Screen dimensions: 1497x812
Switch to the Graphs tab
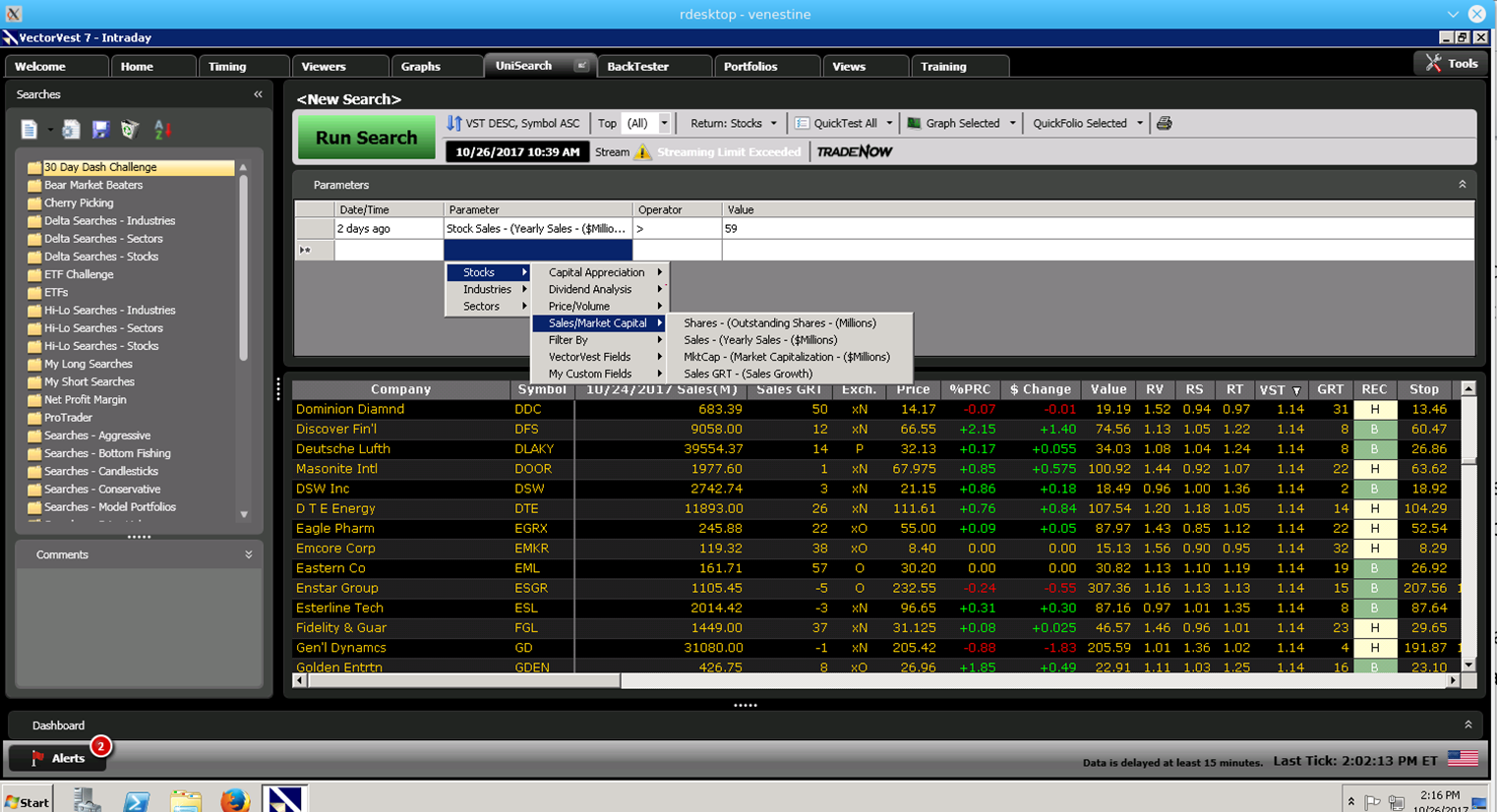pyautogui.click(x=437, y=66)
